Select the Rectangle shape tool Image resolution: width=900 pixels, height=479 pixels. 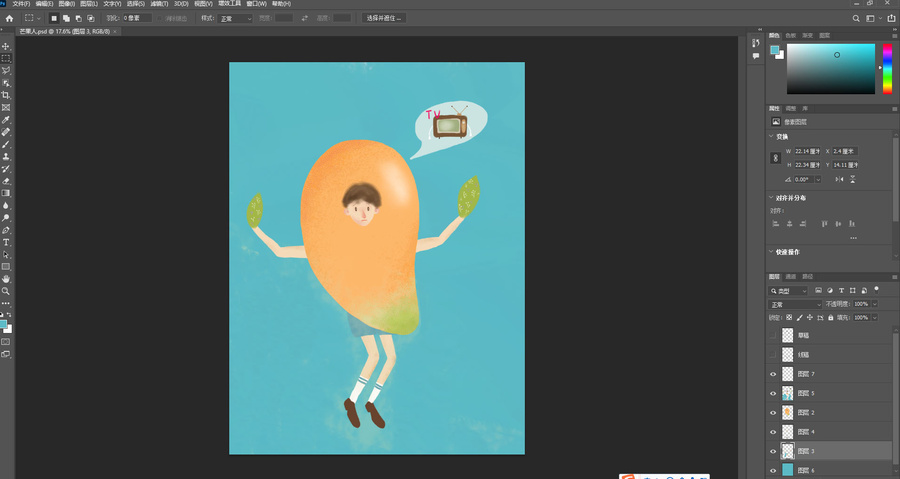pos(6,267)
